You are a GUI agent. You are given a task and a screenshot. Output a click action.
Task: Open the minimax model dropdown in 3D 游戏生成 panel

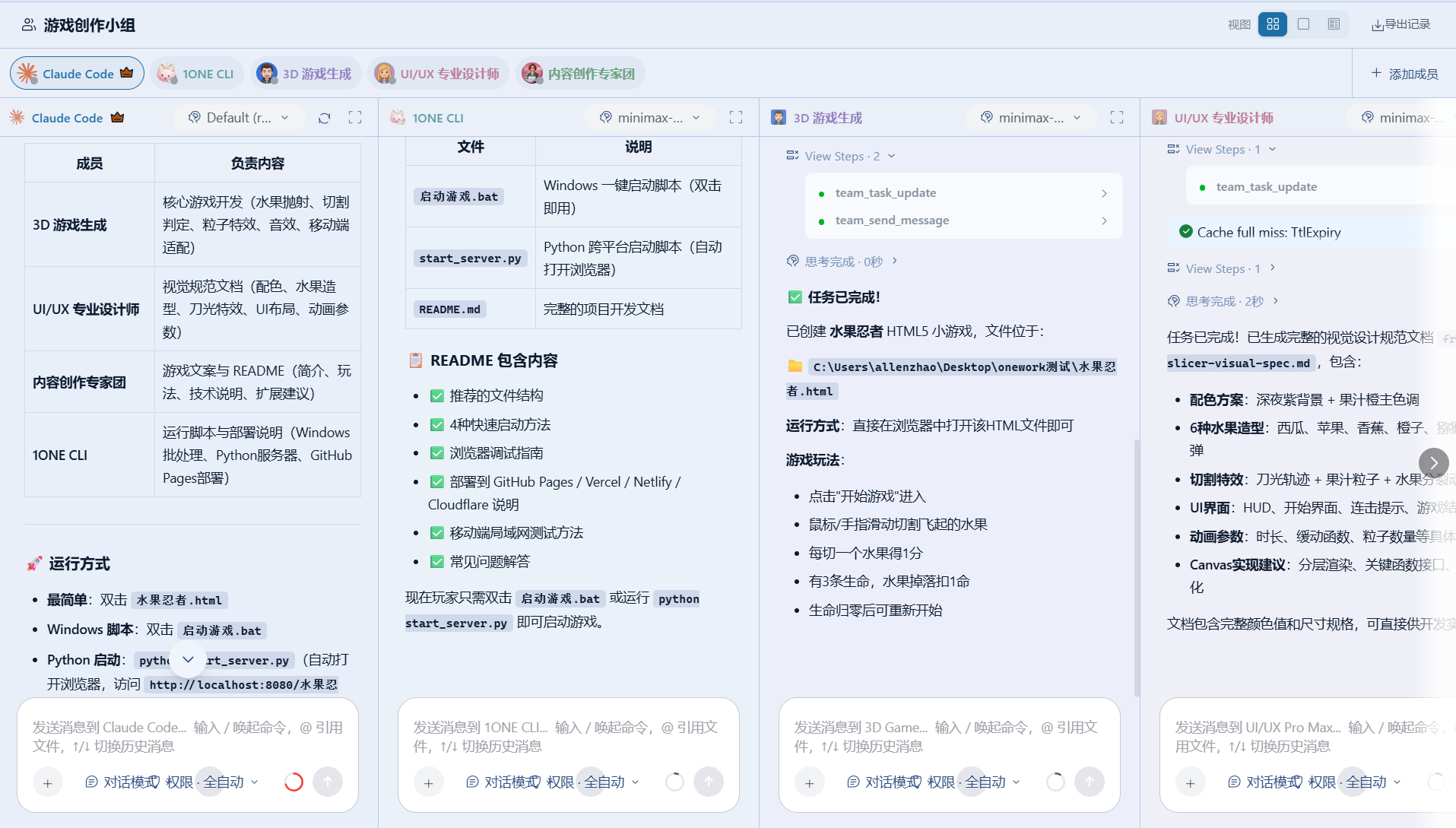click(x=1032, y=118)
